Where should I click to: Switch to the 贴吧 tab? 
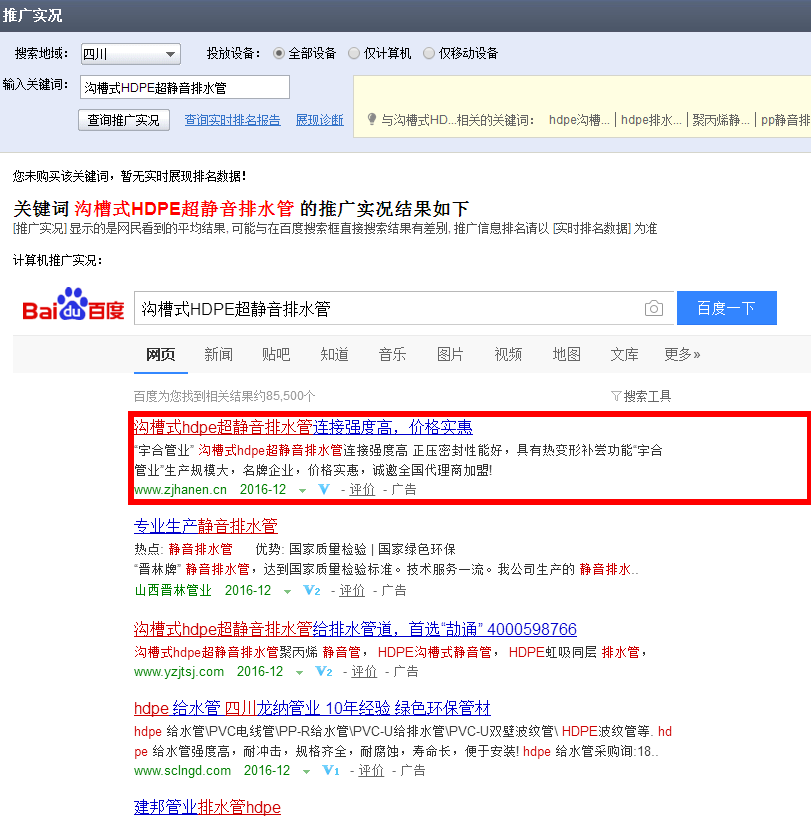coord(276,354)
